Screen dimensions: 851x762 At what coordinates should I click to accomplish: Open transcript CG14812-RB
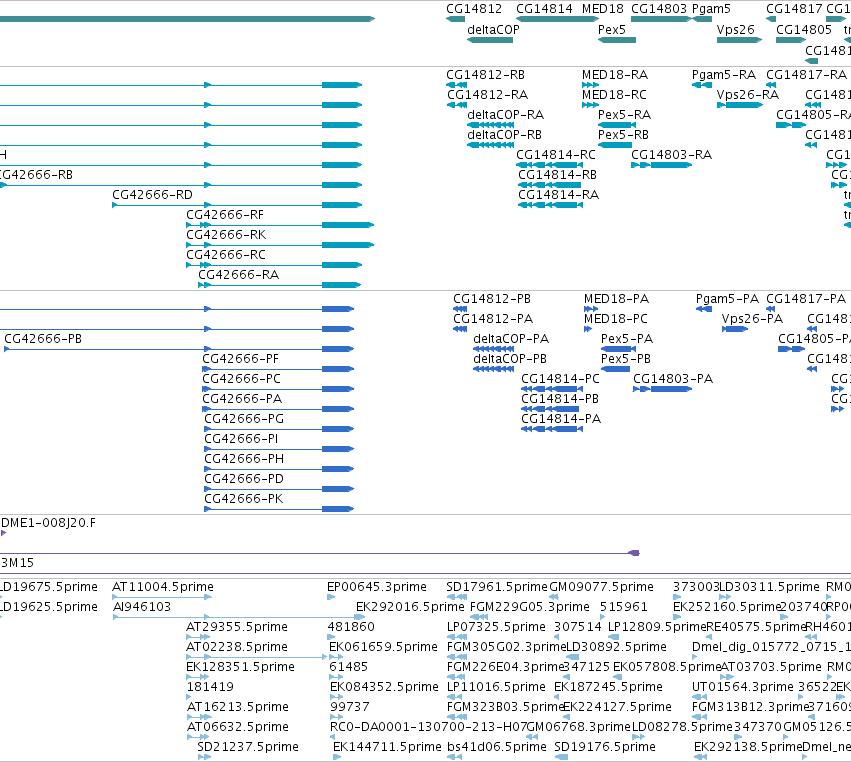tap(485, 75)
